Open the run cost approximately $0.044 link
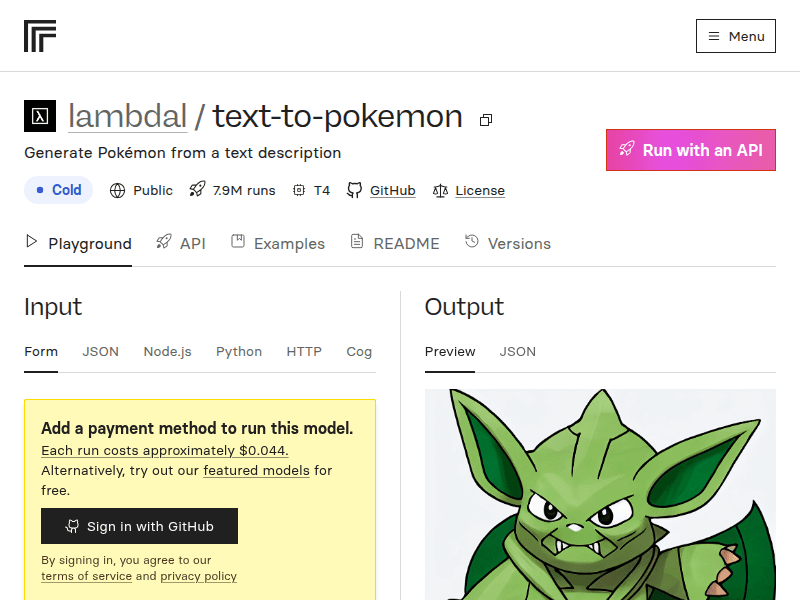The width and height of the screenshot is (800, 600). pyautogui.click(x=165, y=451)
